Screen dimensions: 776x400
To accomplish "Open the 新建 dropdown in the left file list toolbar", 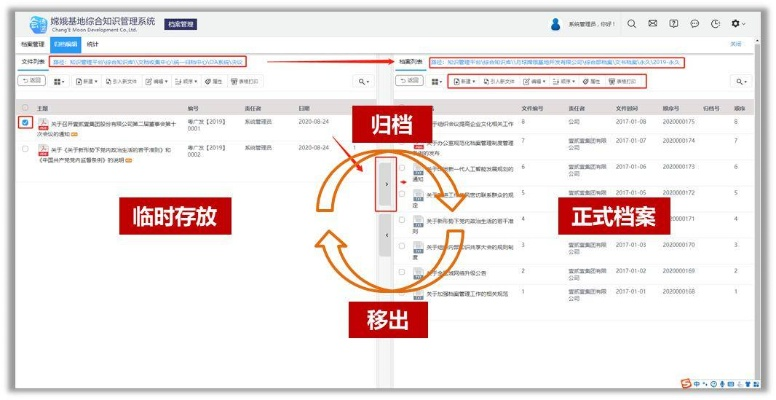I will point(87,82).
